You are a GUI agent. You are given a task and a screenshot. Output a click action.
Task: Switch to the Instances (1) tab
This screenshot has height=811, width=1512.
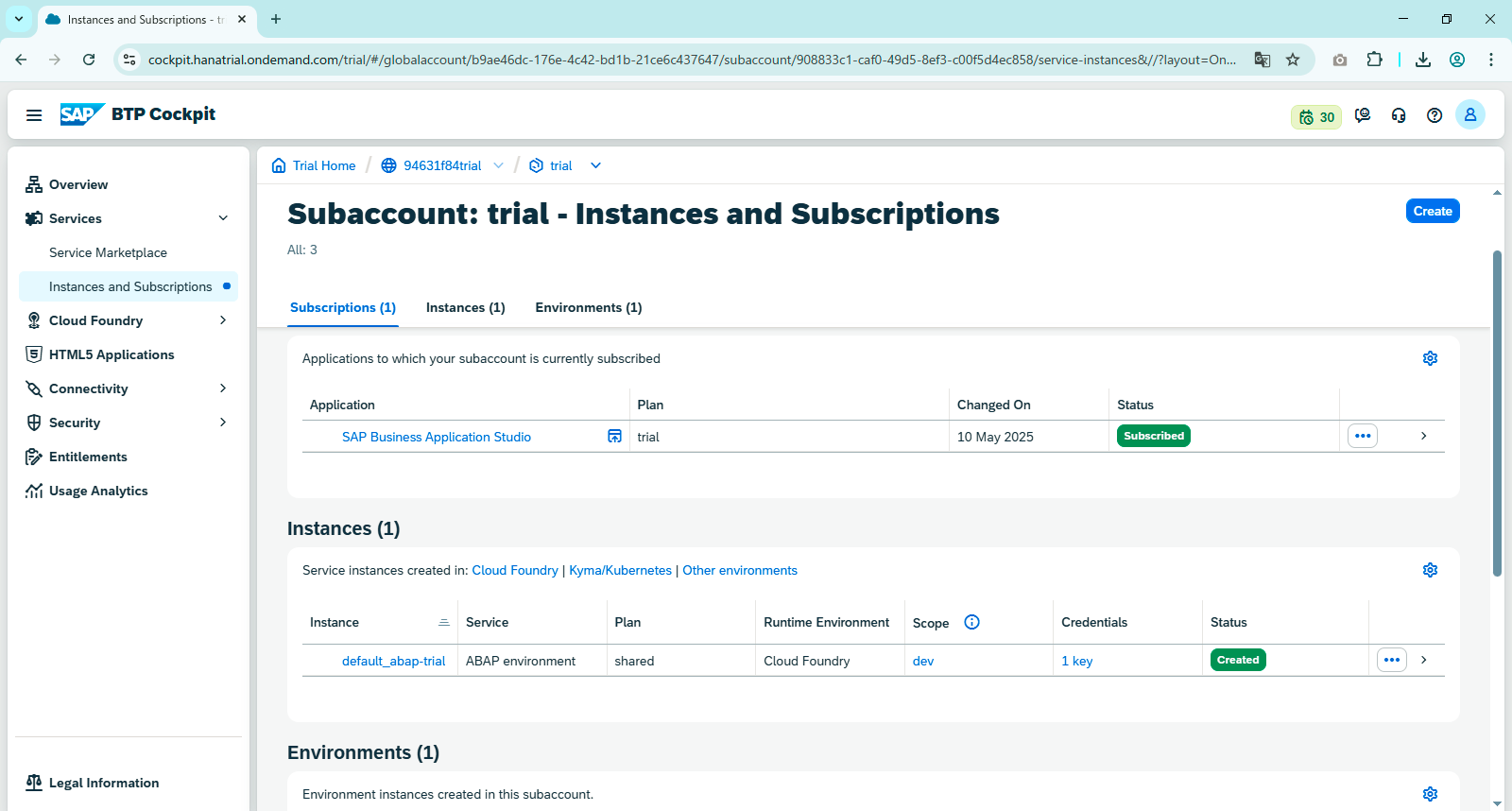click(466, 308)
